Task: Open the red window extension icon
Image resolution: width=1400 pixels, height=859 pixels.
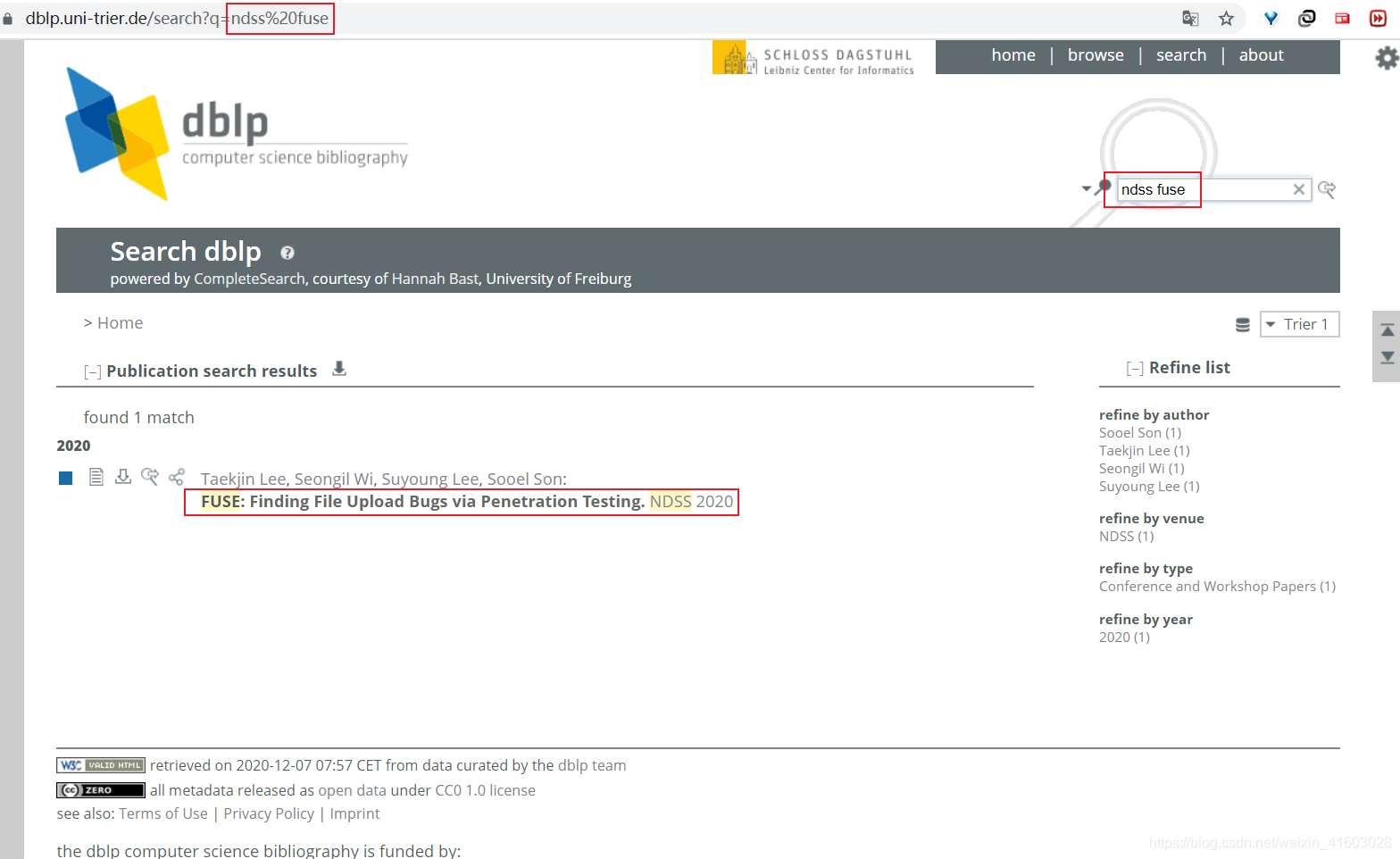Action: [1342, 18]
